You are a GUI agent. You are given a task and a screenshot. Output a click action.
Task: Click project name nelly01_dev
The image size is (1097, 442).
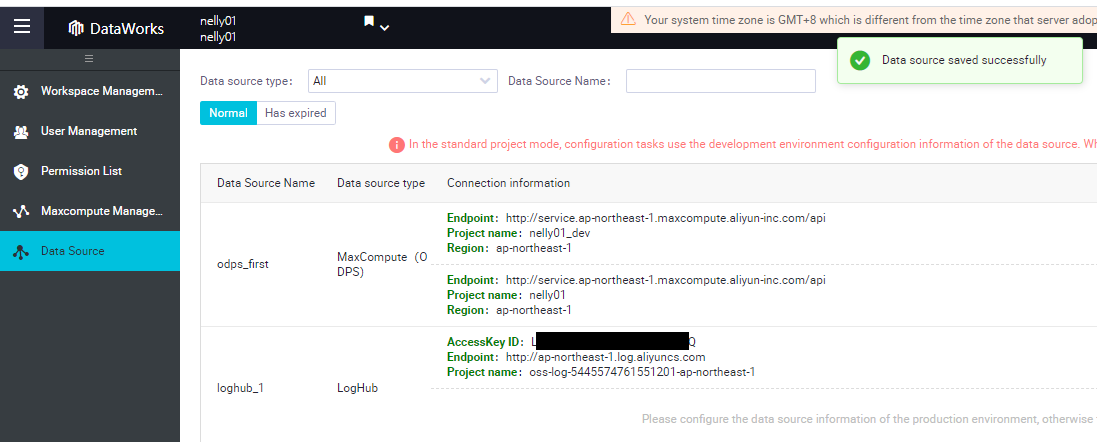[x=560, y=233]
